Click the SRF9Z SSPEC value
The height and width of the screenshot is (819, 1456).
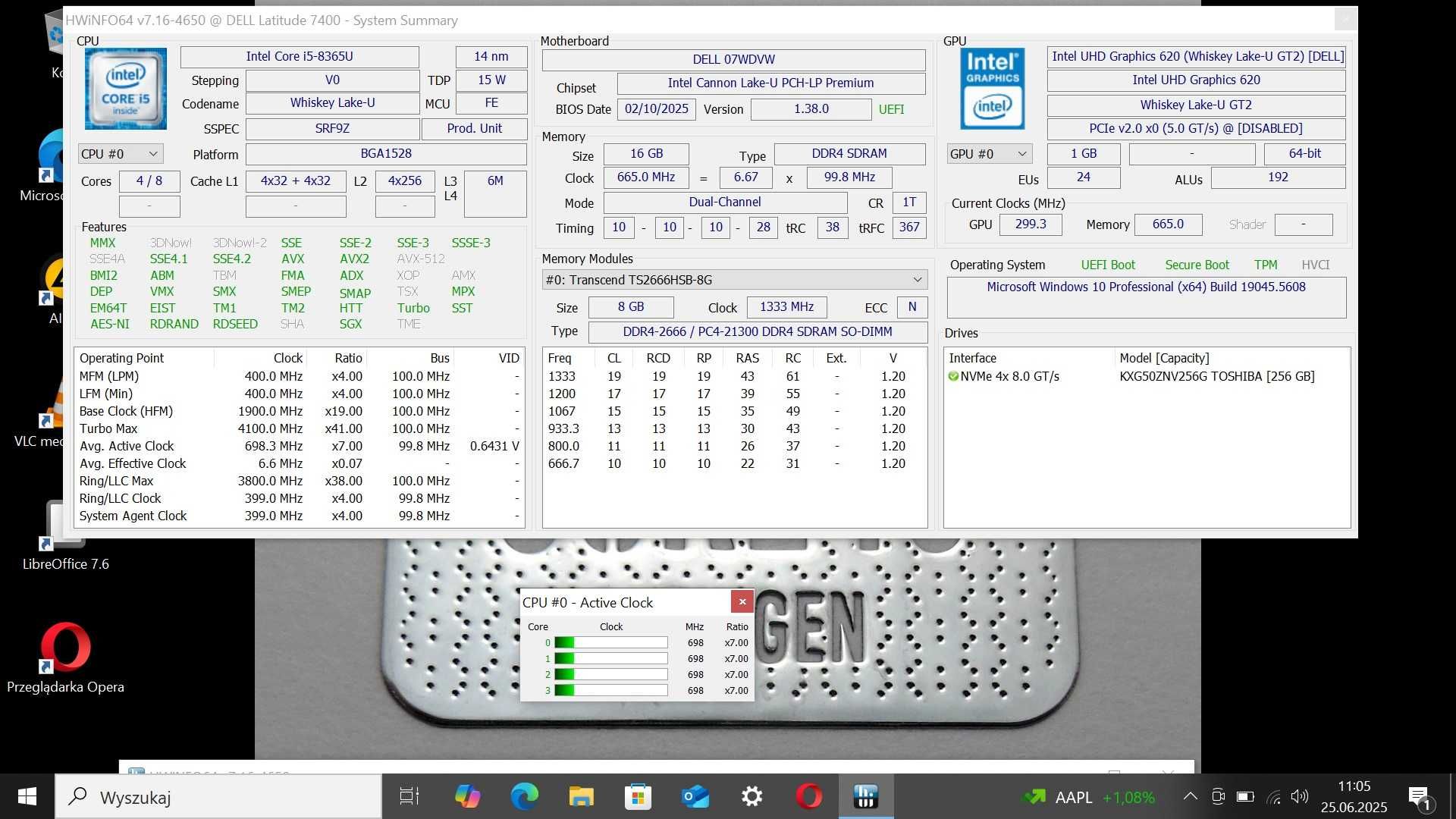tap(332, 129)
